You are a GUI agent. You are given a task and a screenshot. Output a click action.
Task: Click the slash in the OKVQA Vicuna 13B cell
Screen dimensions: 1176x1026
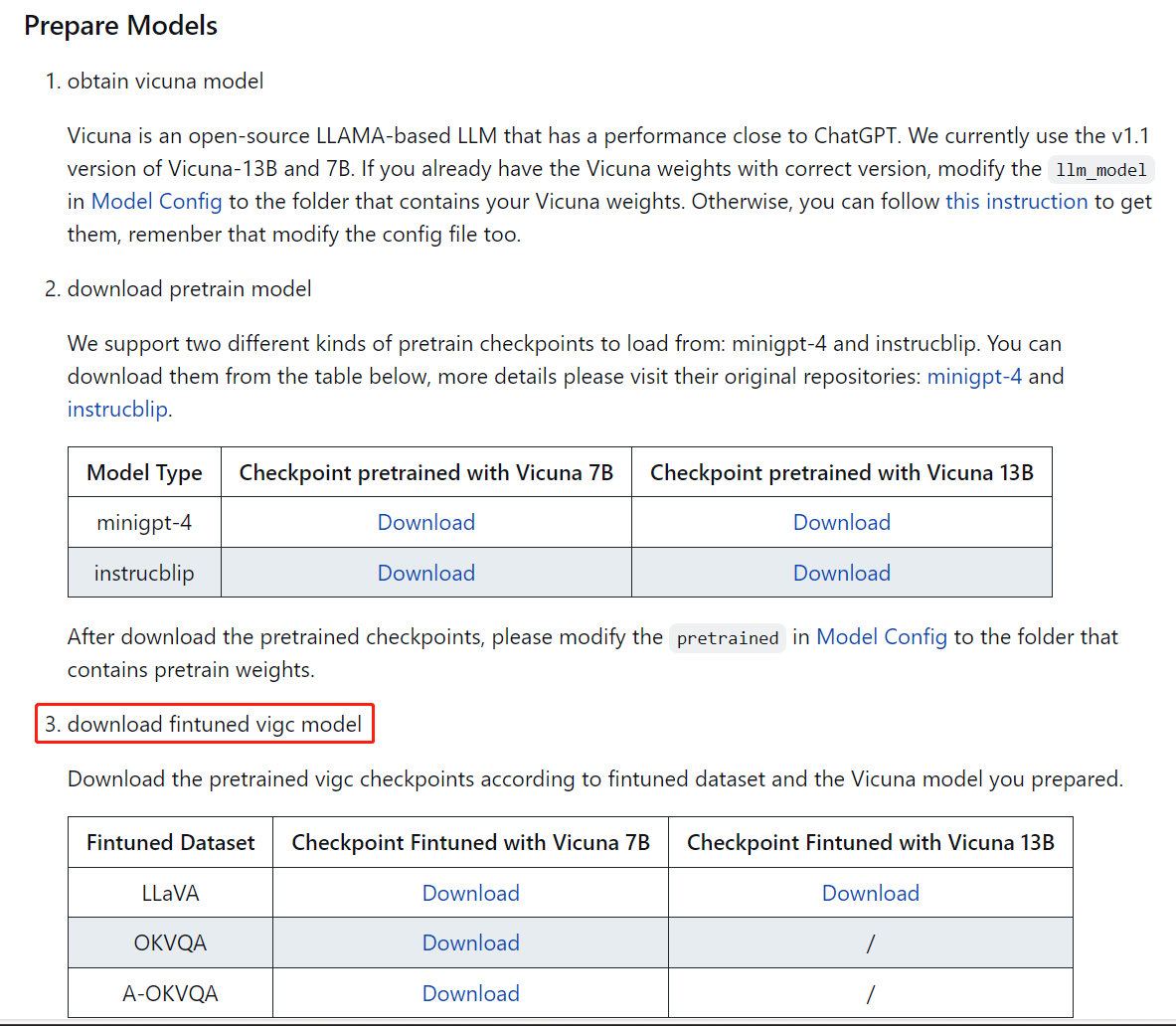click(x=870, y=942)
